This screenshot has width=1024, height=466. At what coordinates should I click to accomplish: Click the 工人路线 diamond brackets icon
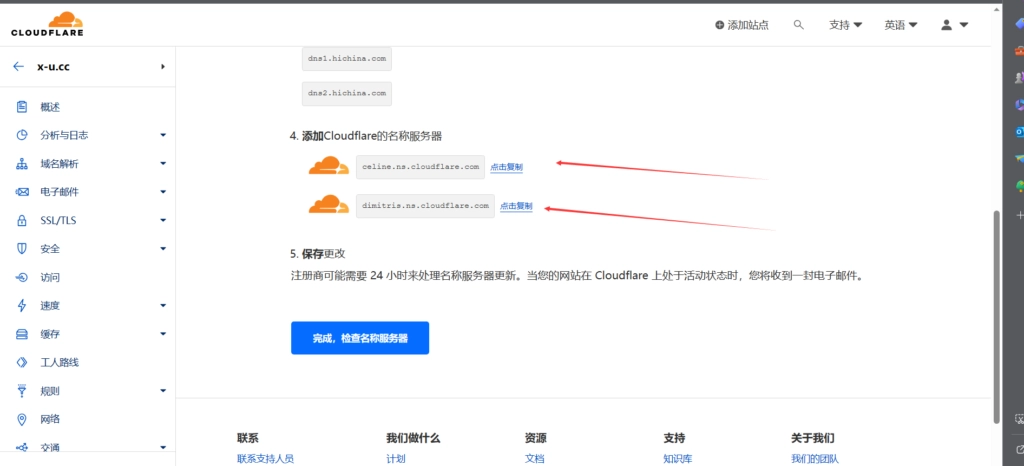[22, 362]
